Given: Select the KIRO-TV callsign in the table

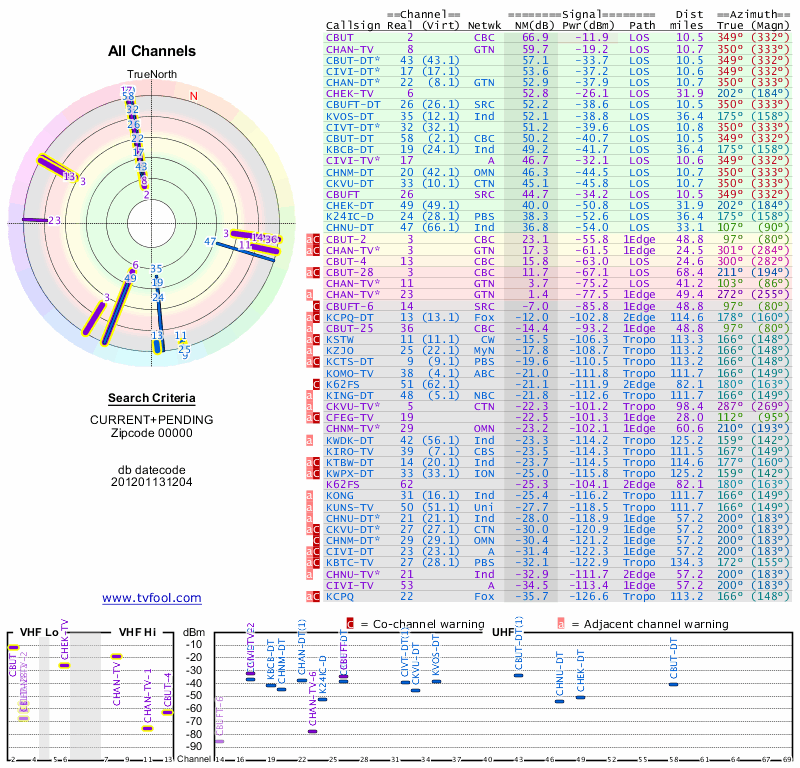Looking at the screenshot, I should [x=350, y=452].
